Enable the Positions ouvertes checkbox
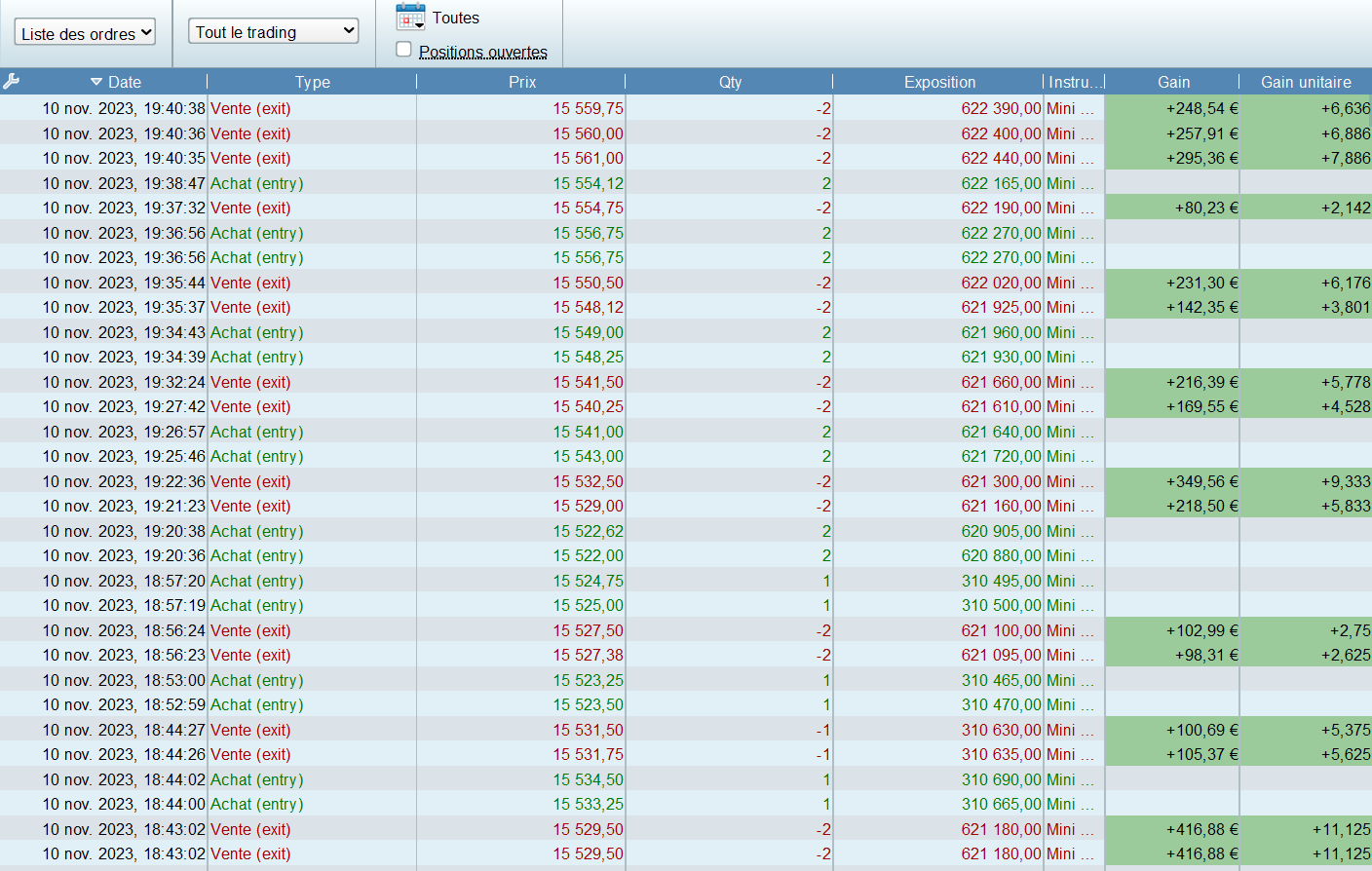This screenshot has width=1372, height=871. click(403, 50)
